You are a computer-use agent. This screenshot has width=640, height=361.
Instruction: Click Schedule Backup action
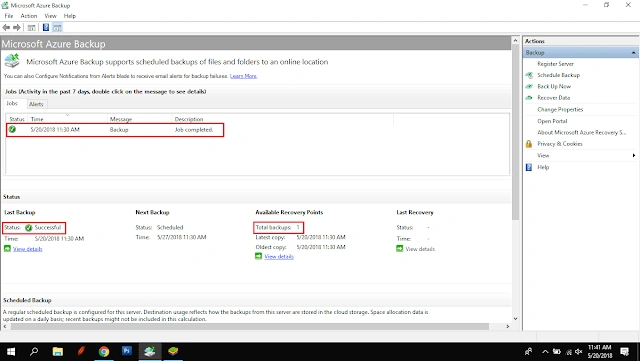click(x=558, y=75)
